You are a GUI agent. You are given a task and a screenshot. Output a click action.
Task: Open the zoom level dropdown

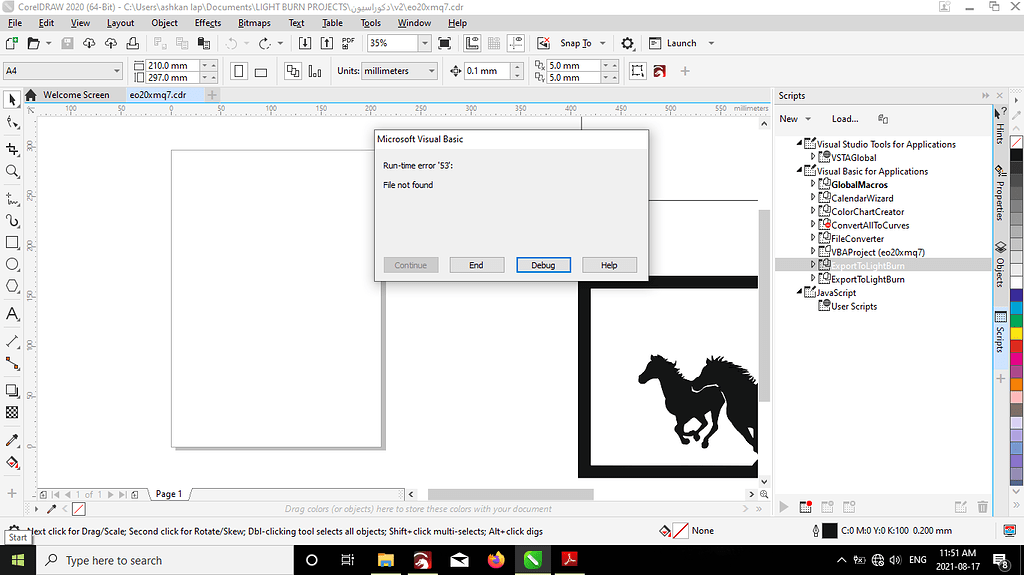(424, 43)
